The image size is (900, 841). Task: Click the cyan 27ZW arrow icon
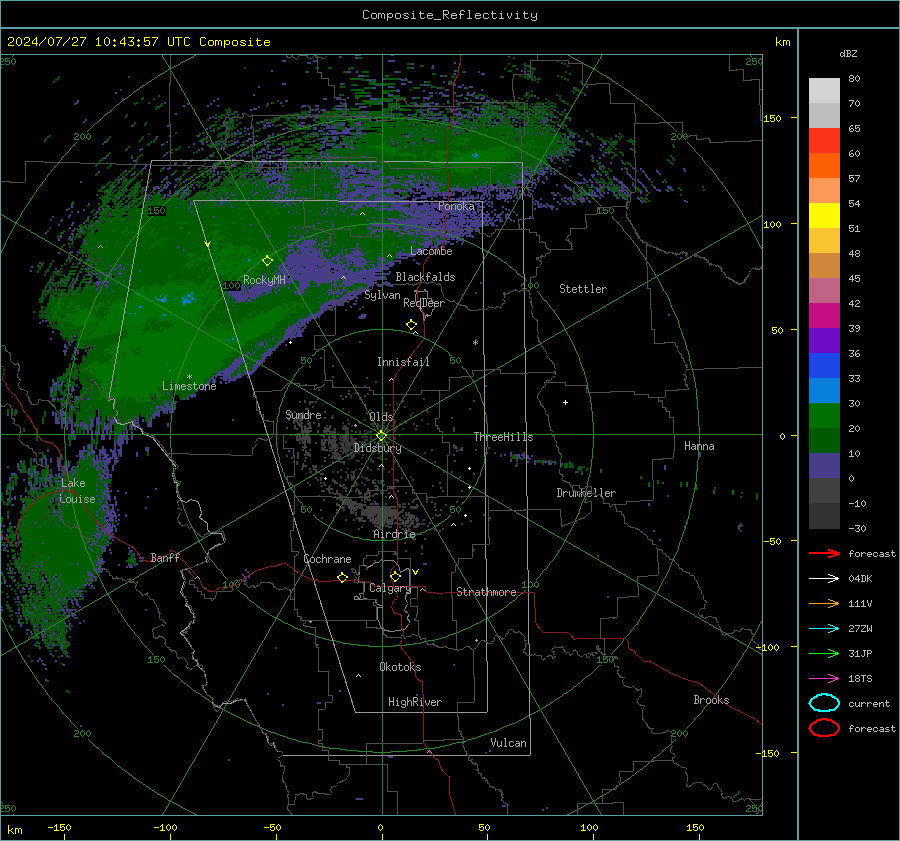click(824, 628)
